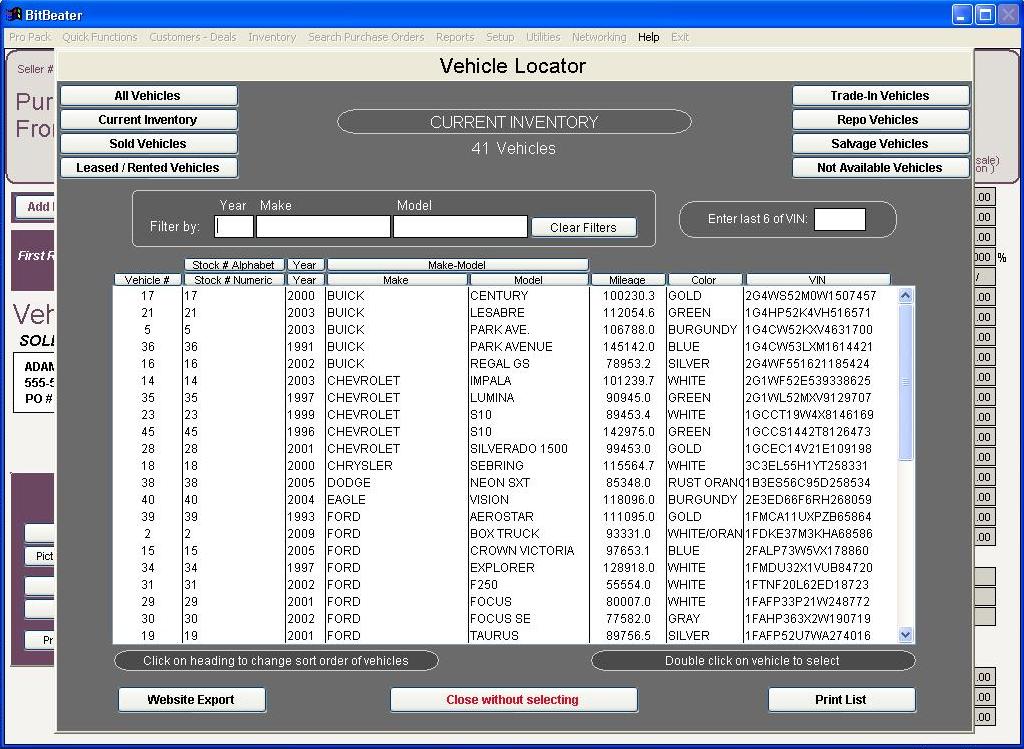The height and width of the screenshot is (749, 1024).
Task: Print the vehicle list
Action: click(x=841, y=700)
